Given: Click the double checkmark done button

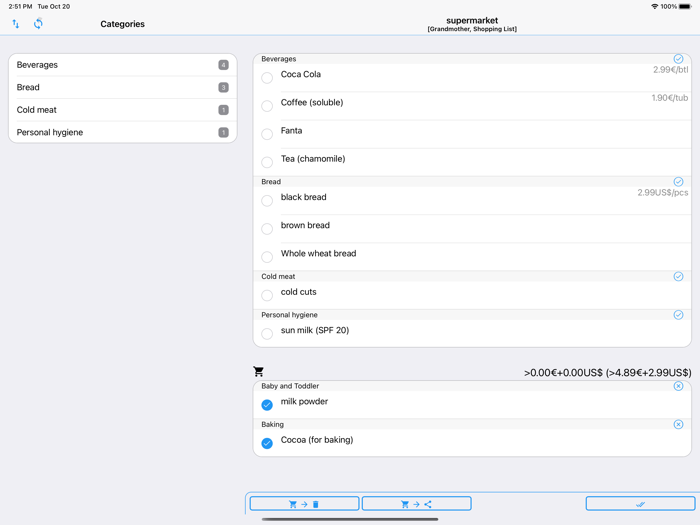Looking at the screenshot, I should 641,504.
